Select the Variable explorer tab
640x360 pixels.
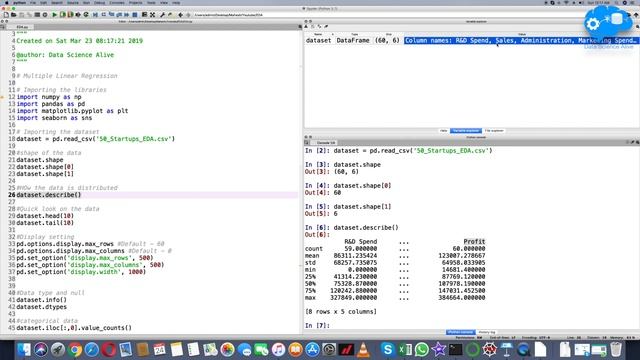pyautogui.click(x=466, y=131)
